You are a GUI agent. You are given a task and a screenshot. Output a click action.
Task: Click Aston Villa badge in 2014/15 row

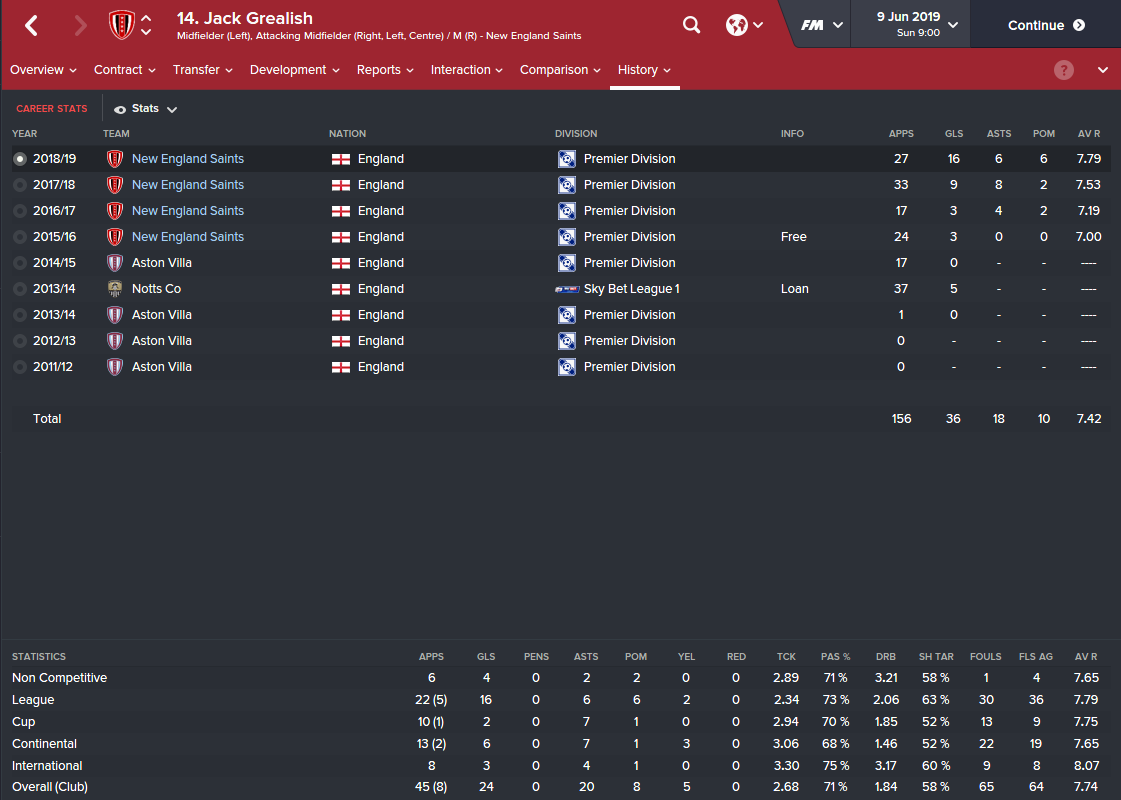pos(115,263)
